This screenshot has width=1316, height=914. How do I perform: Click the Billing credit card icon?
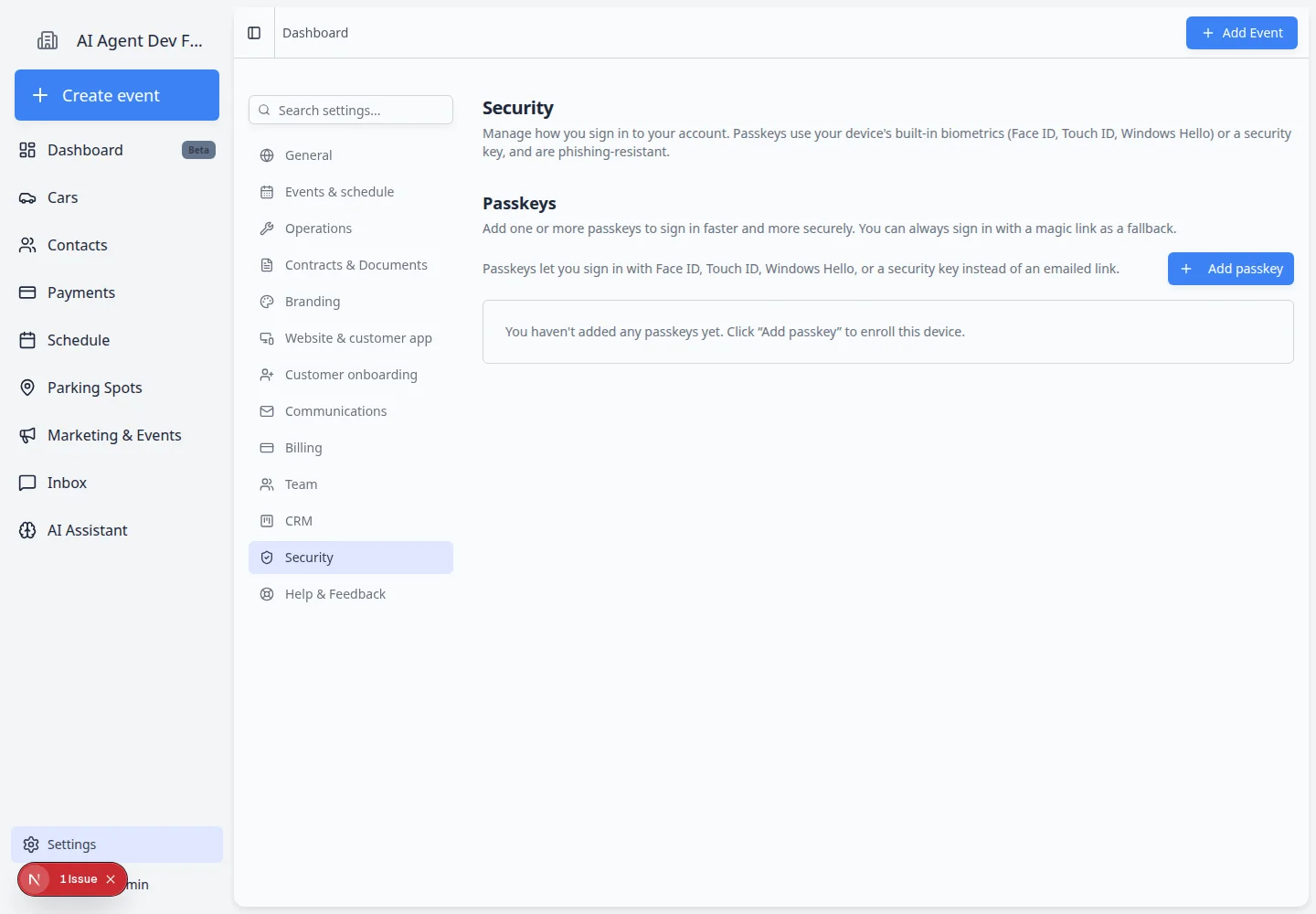[267, 448]
